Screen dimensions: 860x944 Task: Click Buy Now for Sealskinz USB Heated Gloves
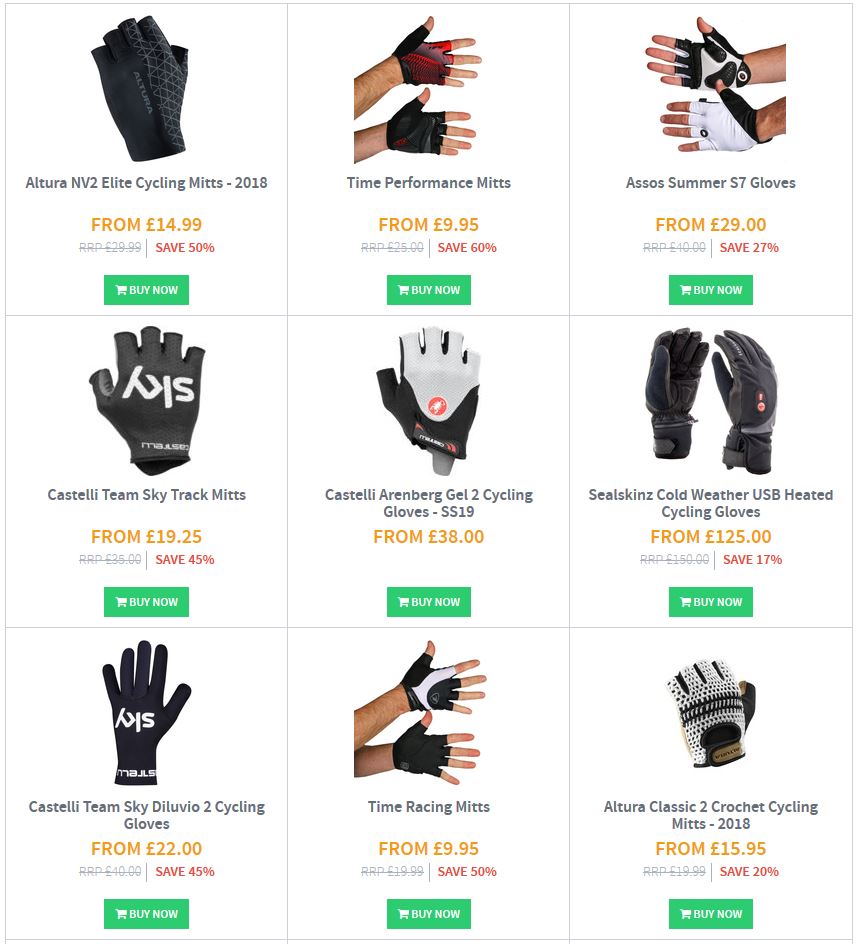pos(711,601)
